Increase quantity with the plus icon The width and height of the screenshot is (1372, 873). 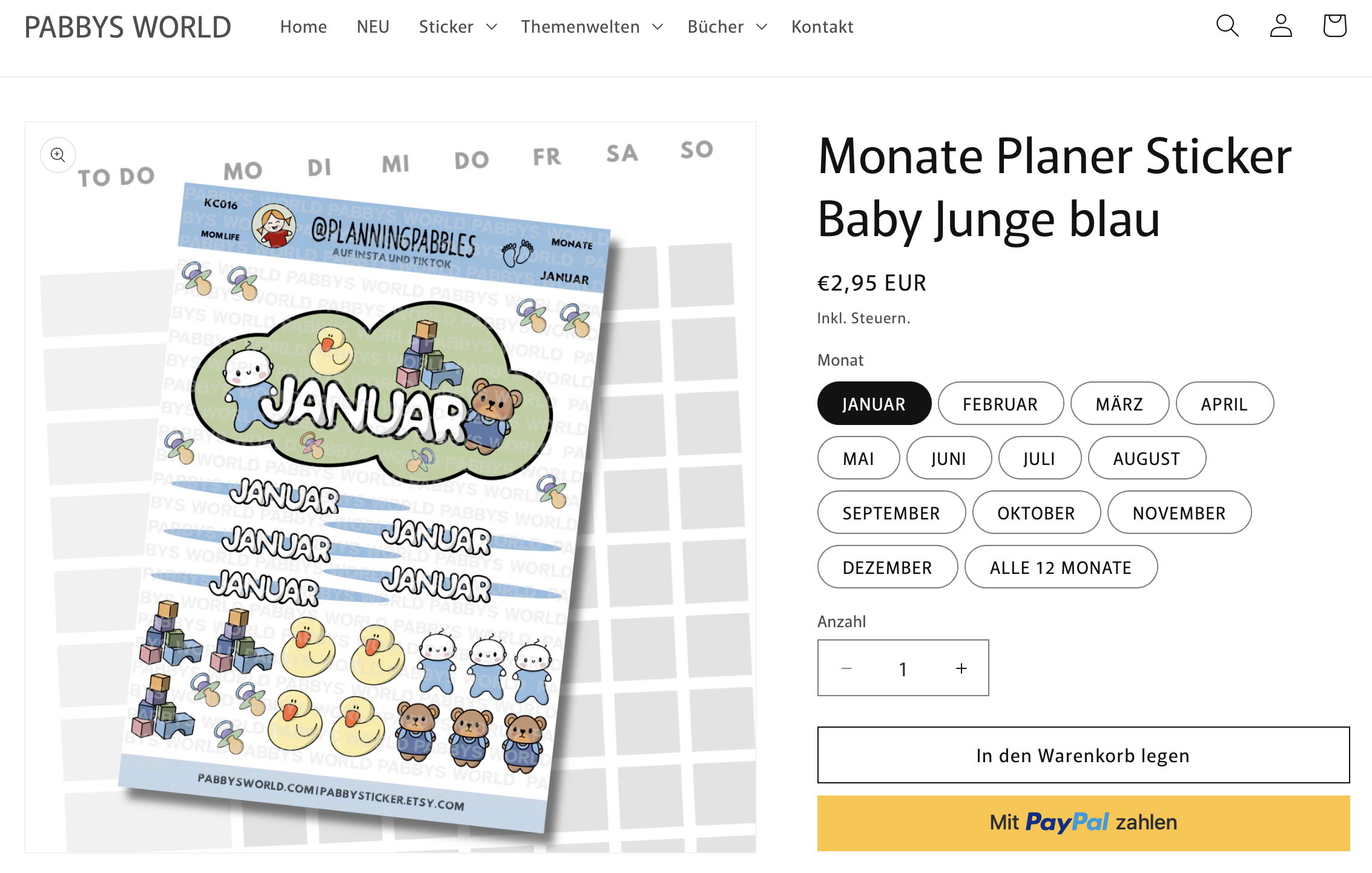point(961,668)
